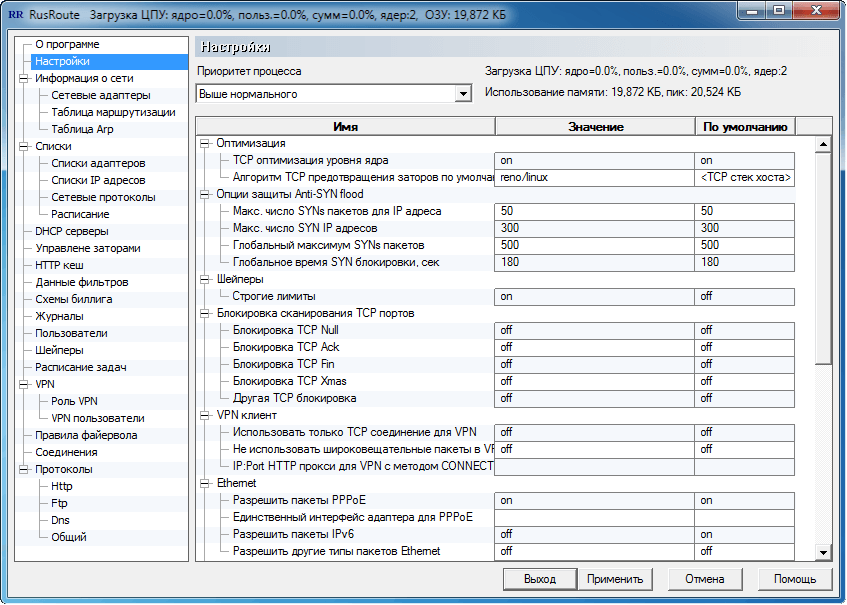Collapse the Списки tree node
Image resolution: width=847 pixels, height=605 pixels.
(23, 146)
